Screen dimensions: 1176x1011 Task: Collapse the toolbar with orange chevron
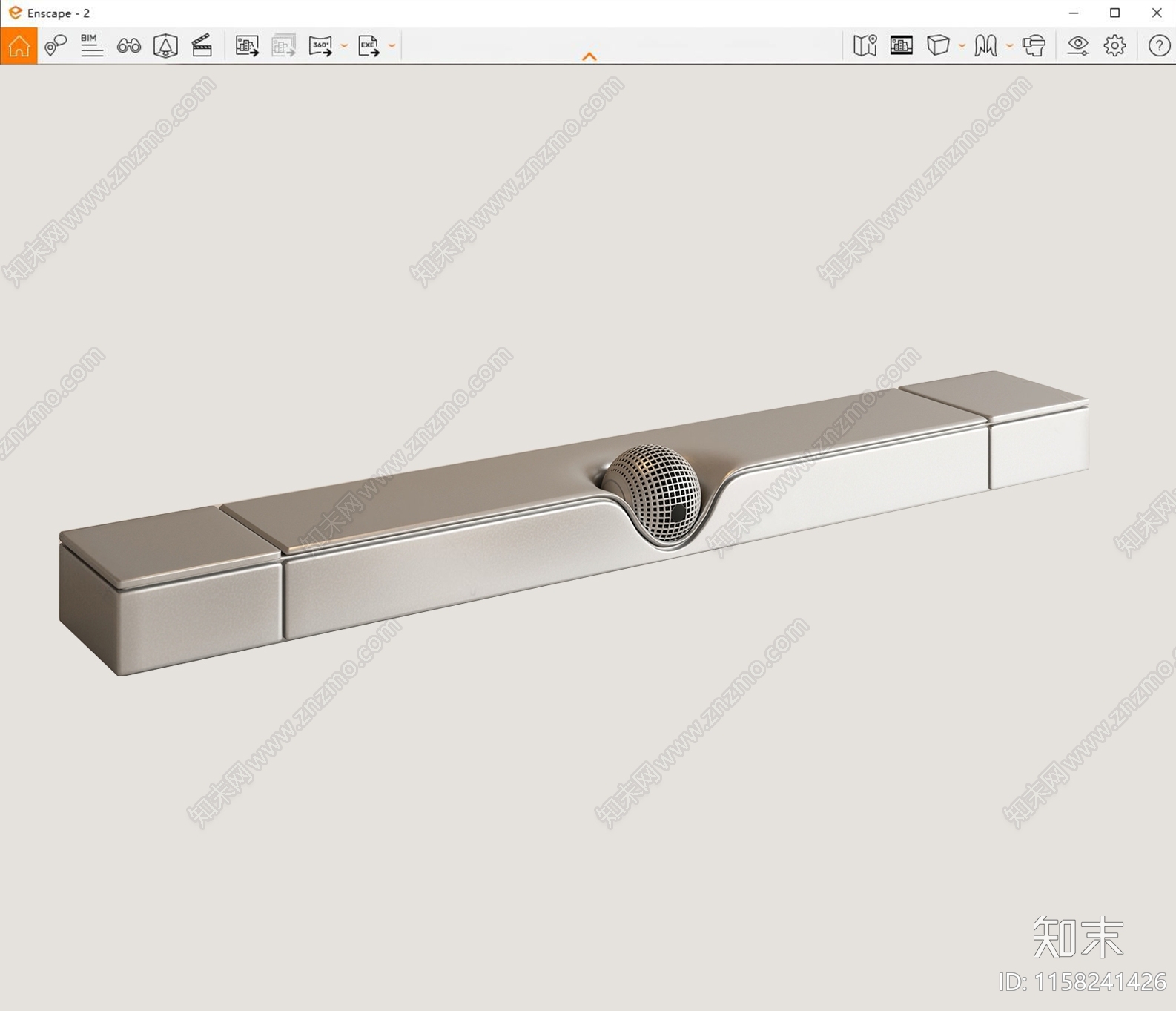coord(589,56)
